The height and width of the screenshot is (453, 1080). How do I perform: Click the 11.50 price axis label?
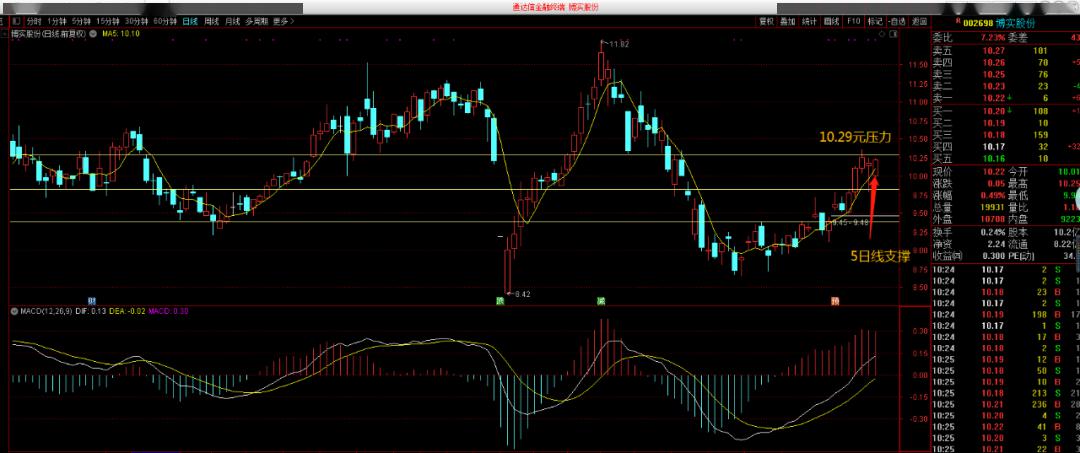(x=920, y=65)
